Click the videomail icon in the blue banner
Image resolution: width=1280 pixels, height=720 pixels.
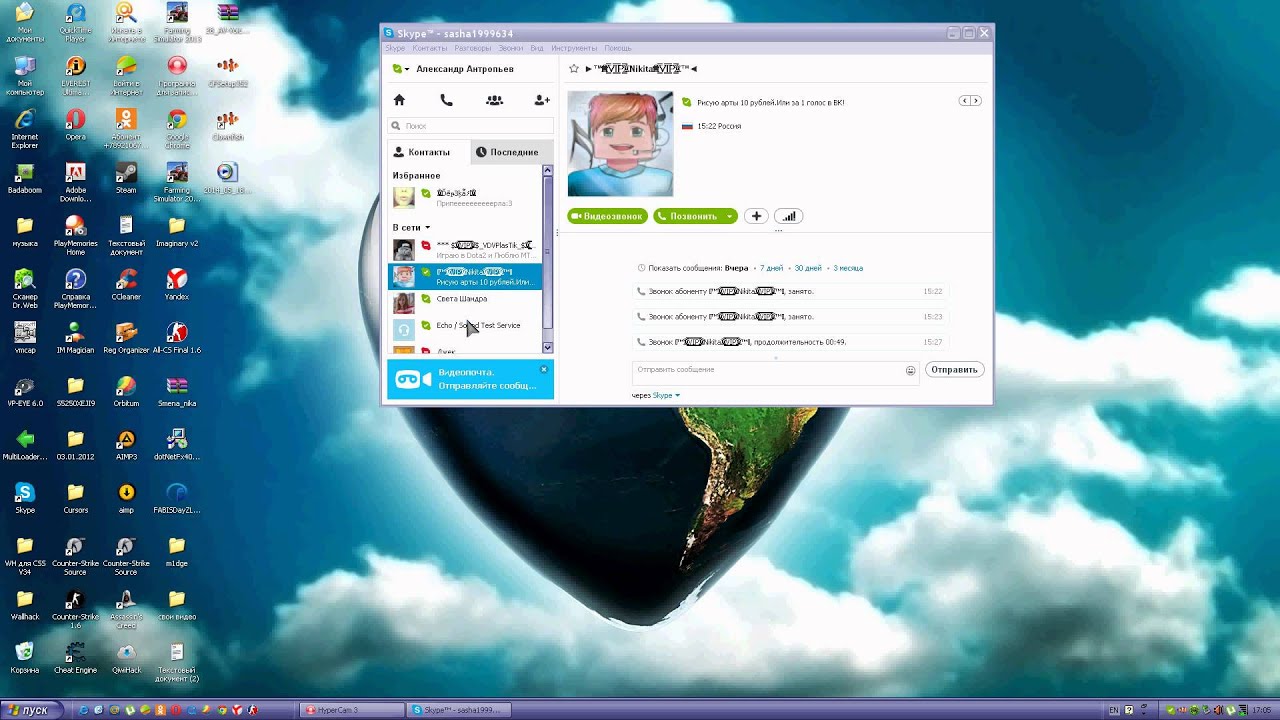[x=413, y=379]
